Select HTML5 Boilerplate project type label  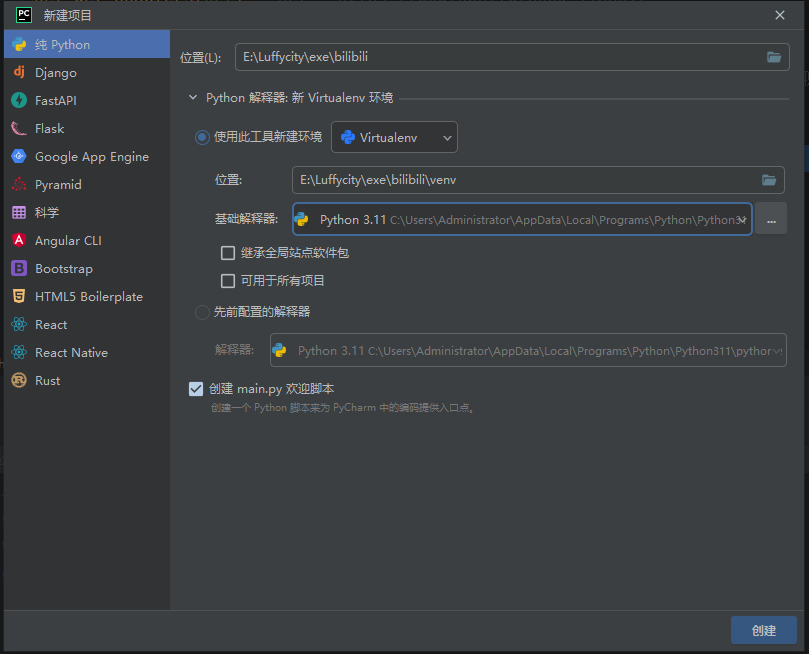coord(89,297)
